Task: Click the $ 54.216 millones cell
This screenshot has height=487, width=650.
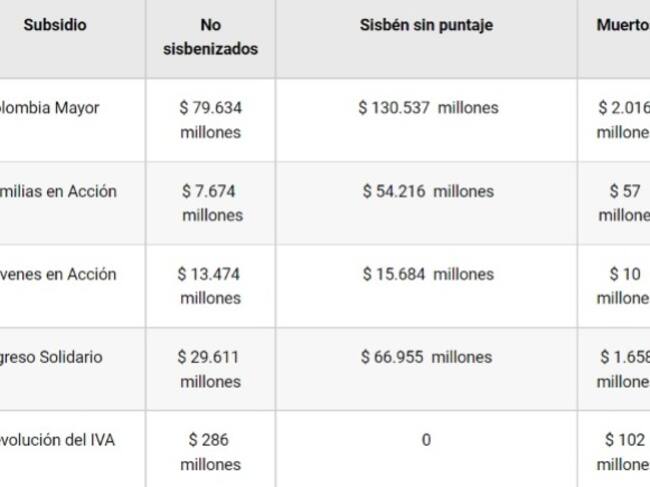Action: (x=427, y=191)
